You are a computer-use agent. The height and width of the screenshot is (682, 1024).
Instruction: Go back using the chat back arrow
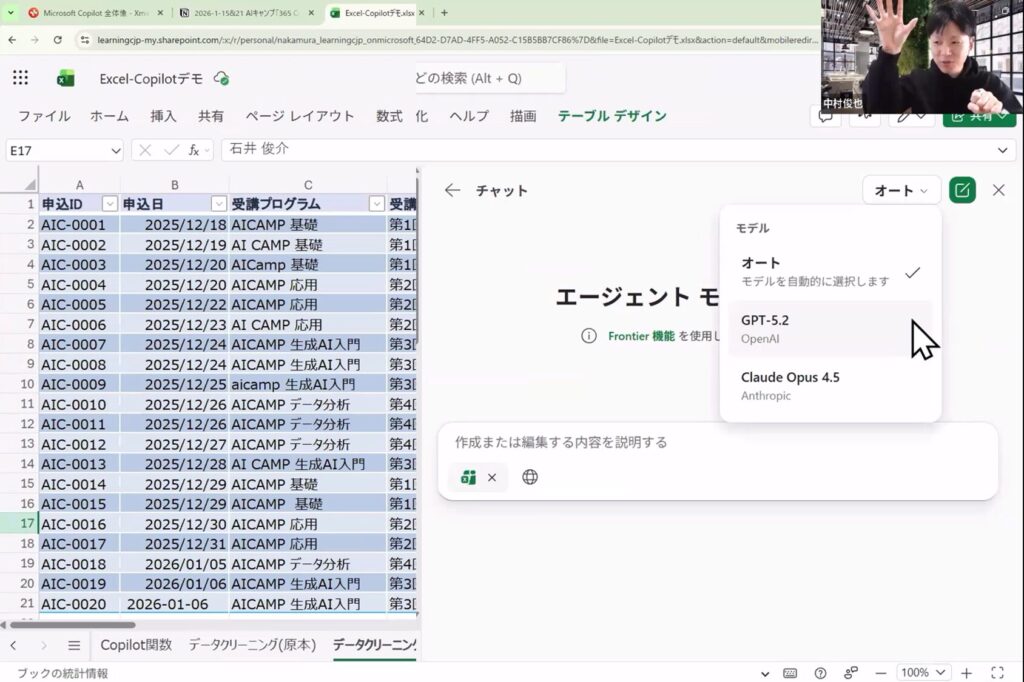click(452, 190)
